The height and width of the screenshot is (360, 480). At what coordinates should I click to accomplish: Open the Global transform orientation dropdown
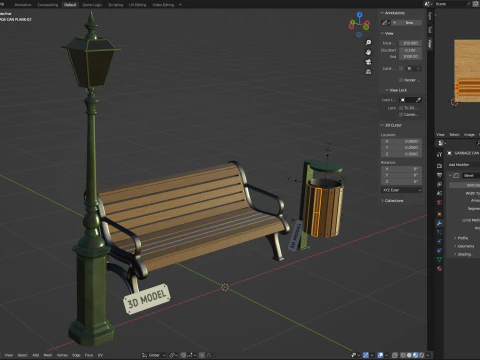[x=154, y=355]
